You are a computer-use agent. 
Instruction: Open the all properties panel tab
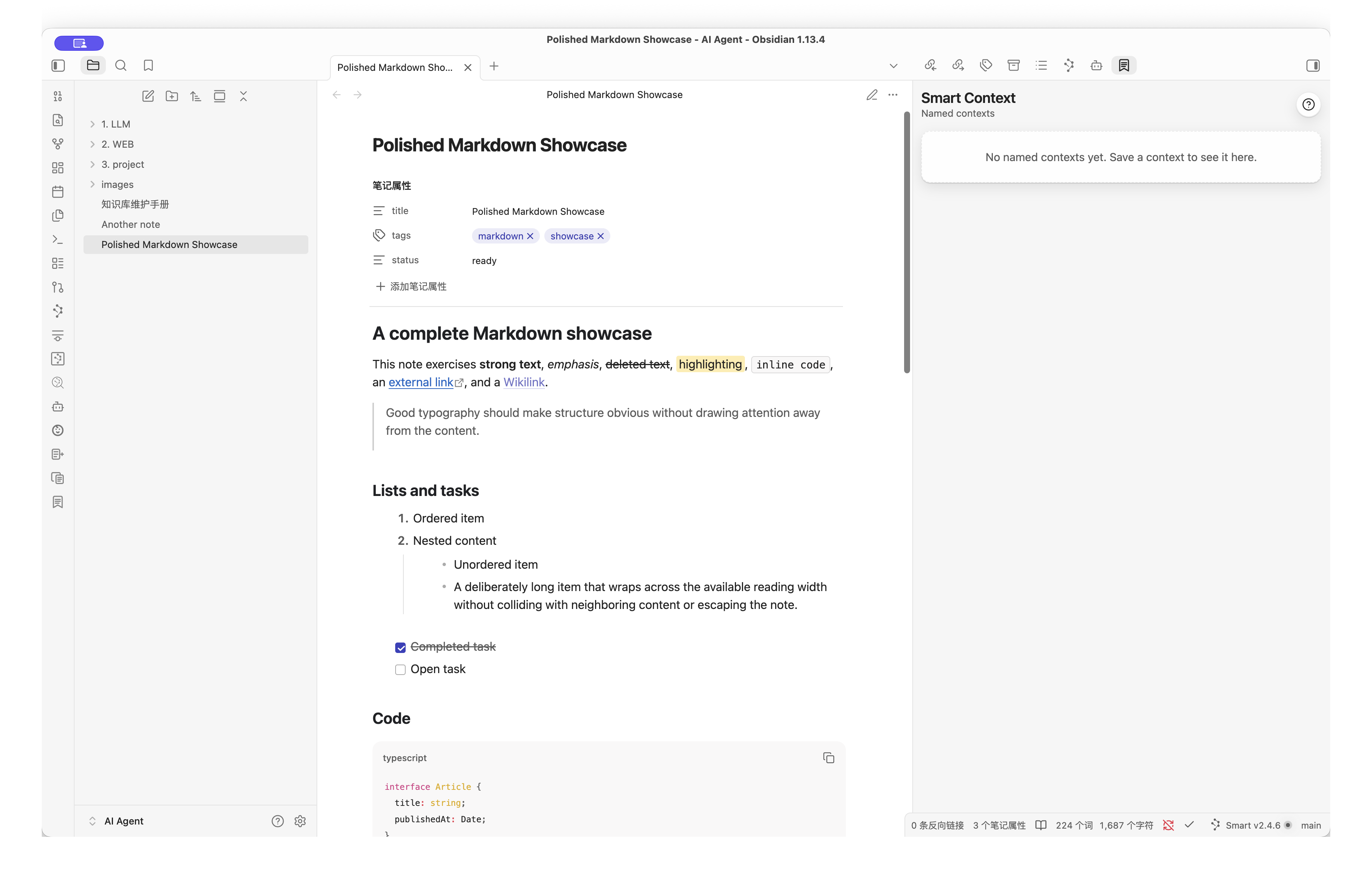[1013, 66]
